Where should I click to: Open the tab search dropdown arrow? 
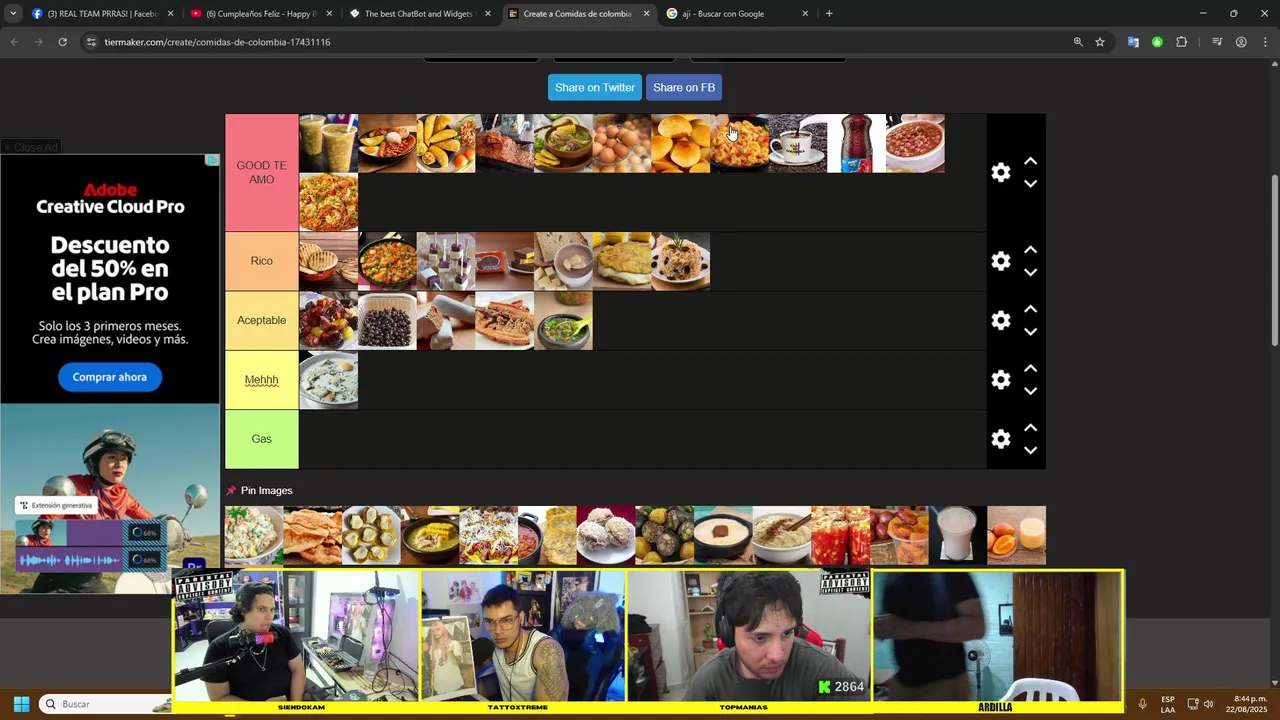(12, 14)
